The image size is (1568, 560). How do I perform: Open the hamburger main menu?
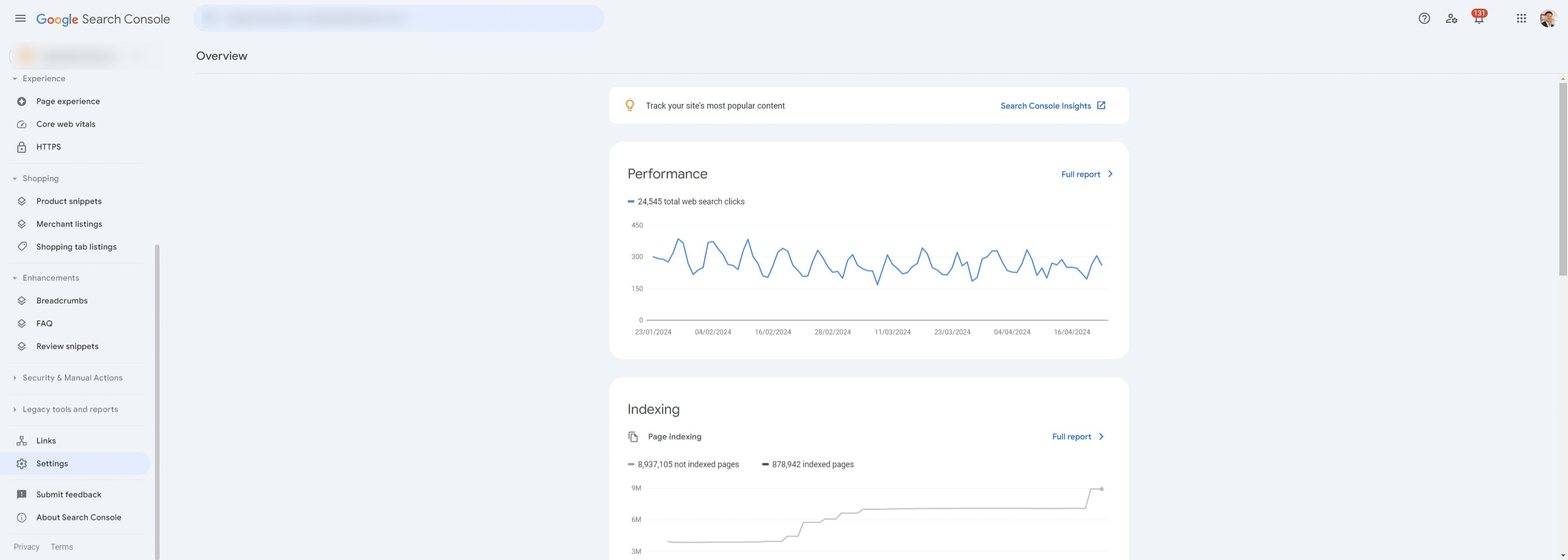pos(20,18)
